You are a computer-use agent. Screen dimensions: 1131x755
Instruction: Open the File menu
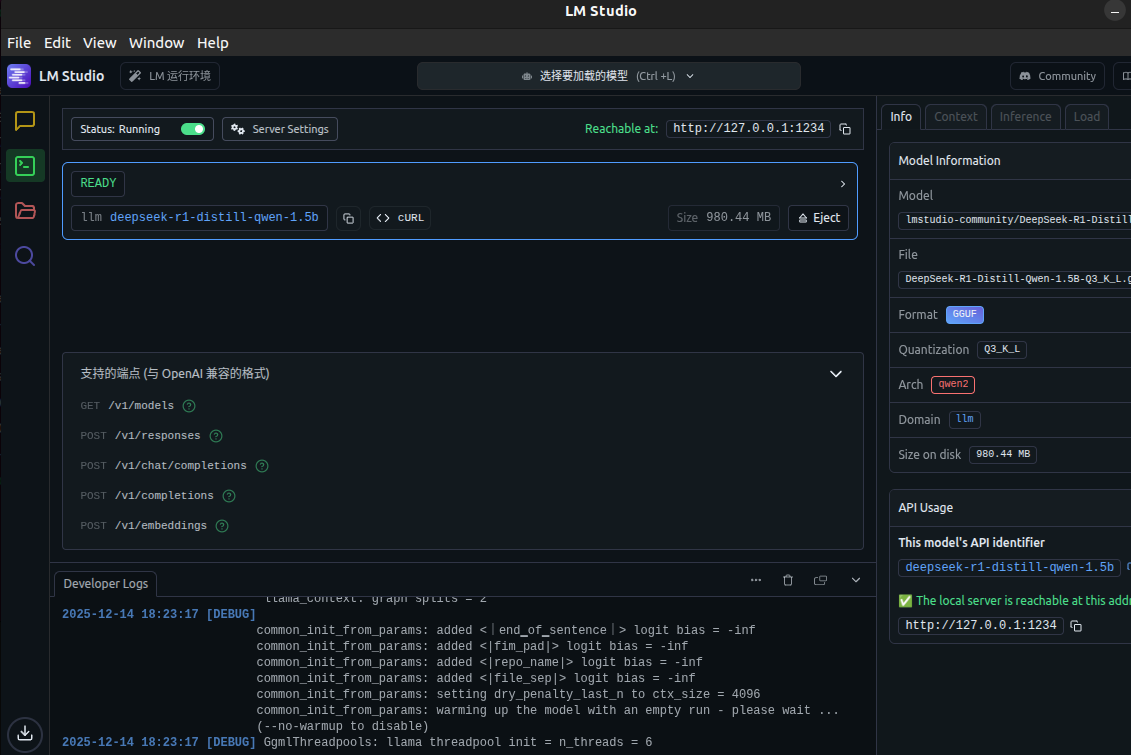19,43
